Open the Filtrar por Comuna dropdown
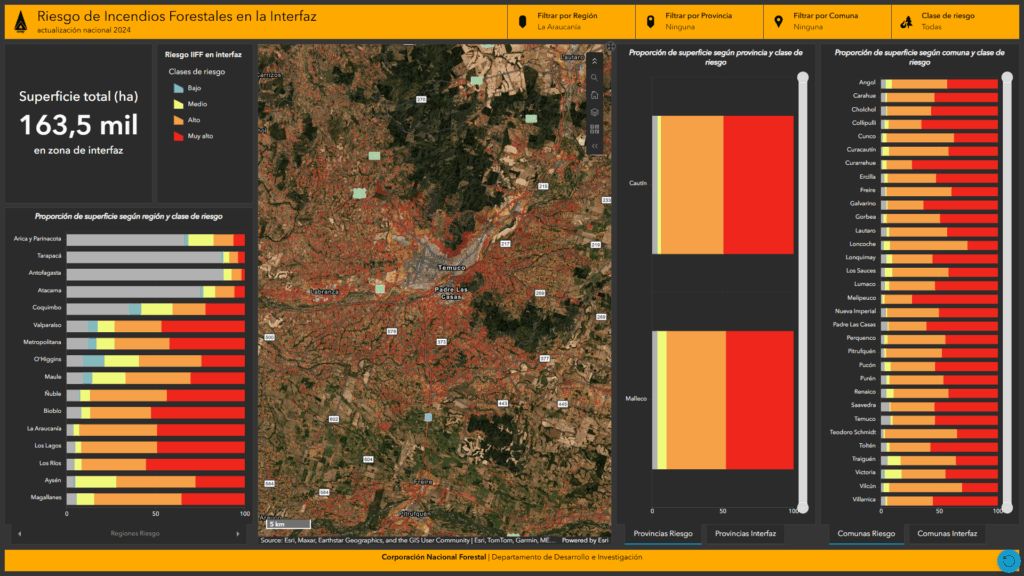 pos(826,21)
